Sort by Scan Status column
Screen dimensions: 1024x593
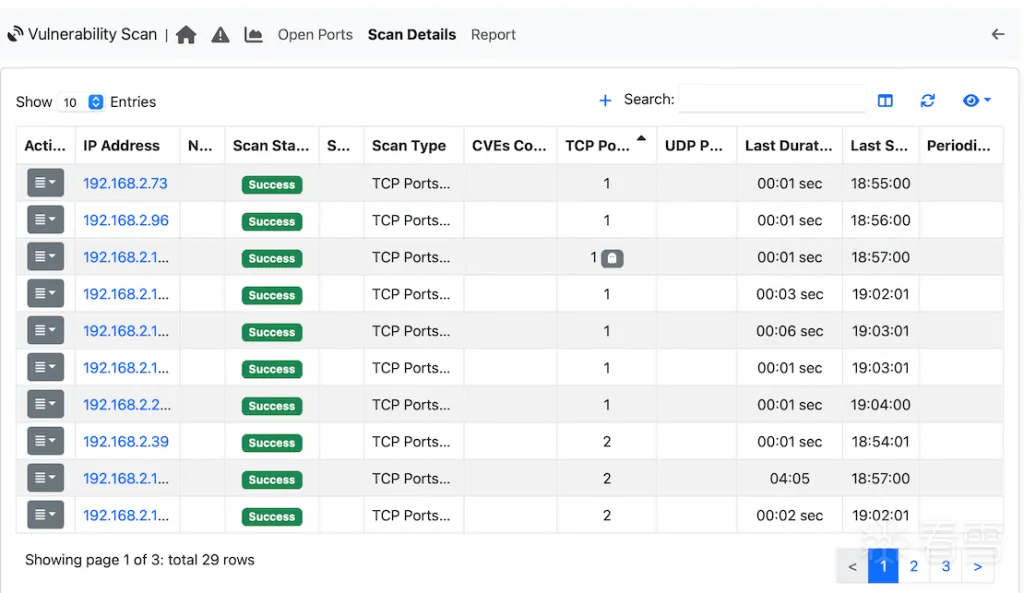[x=271, y=146]
